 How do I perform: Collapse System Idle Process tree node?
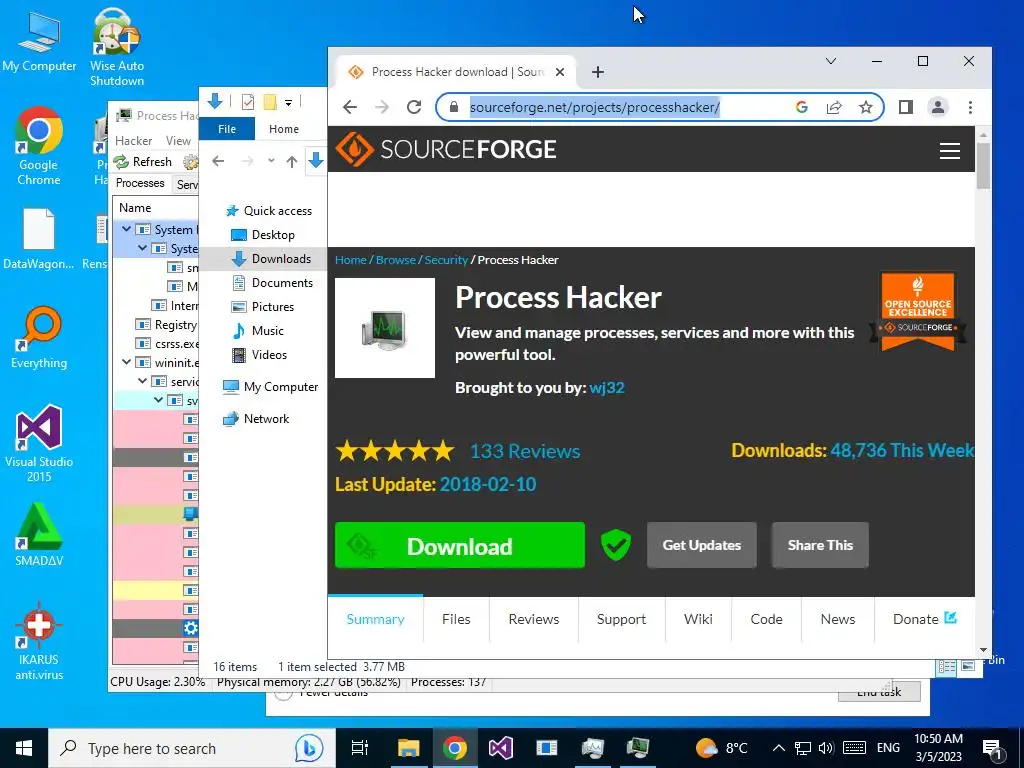pyautogui.click(x=127, y=229)
